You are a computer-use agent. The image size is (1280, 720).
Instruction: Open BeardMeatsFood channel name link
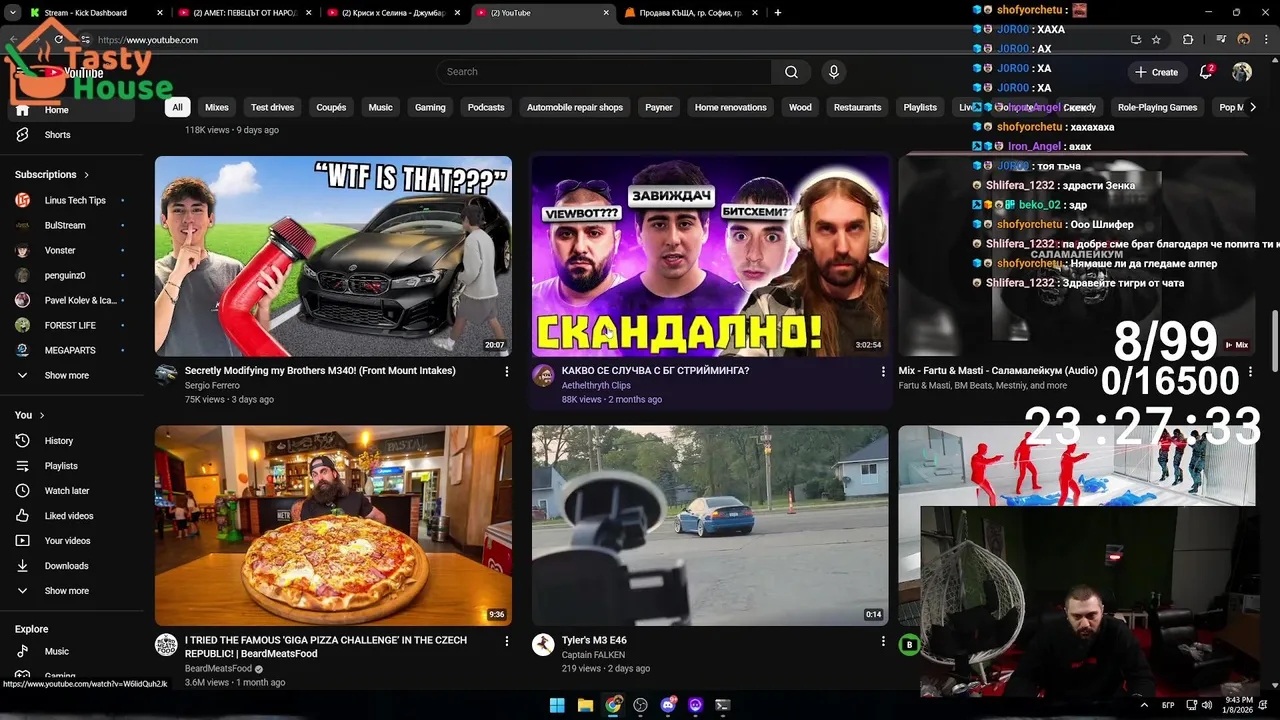(218, 669)
